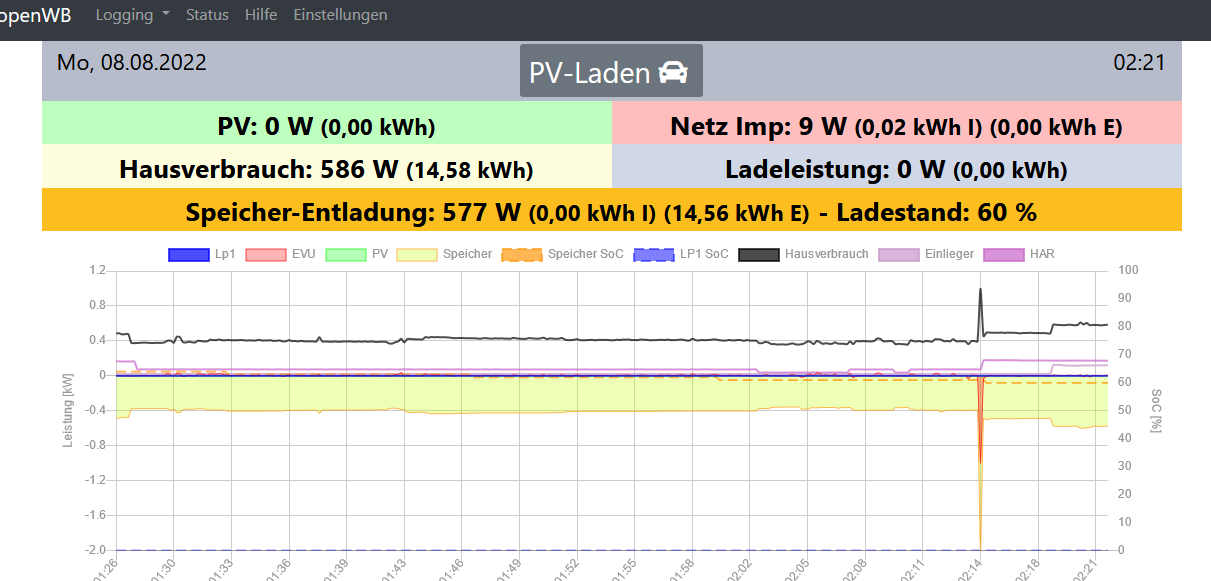This screenshot has height=581, width=1211.
Task: Toggle Speicher SoC dataset in legend
Action: pos(562,254)
